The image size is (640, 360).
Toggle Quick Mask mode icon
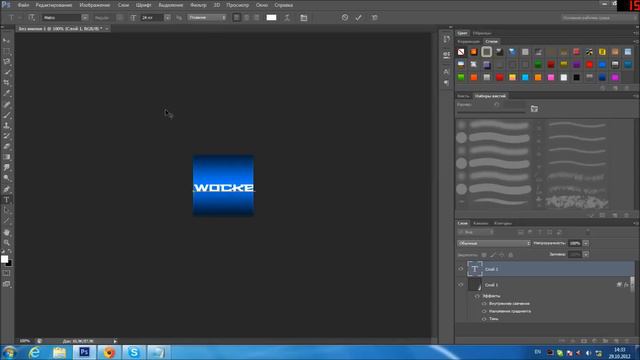coord(7,273)
